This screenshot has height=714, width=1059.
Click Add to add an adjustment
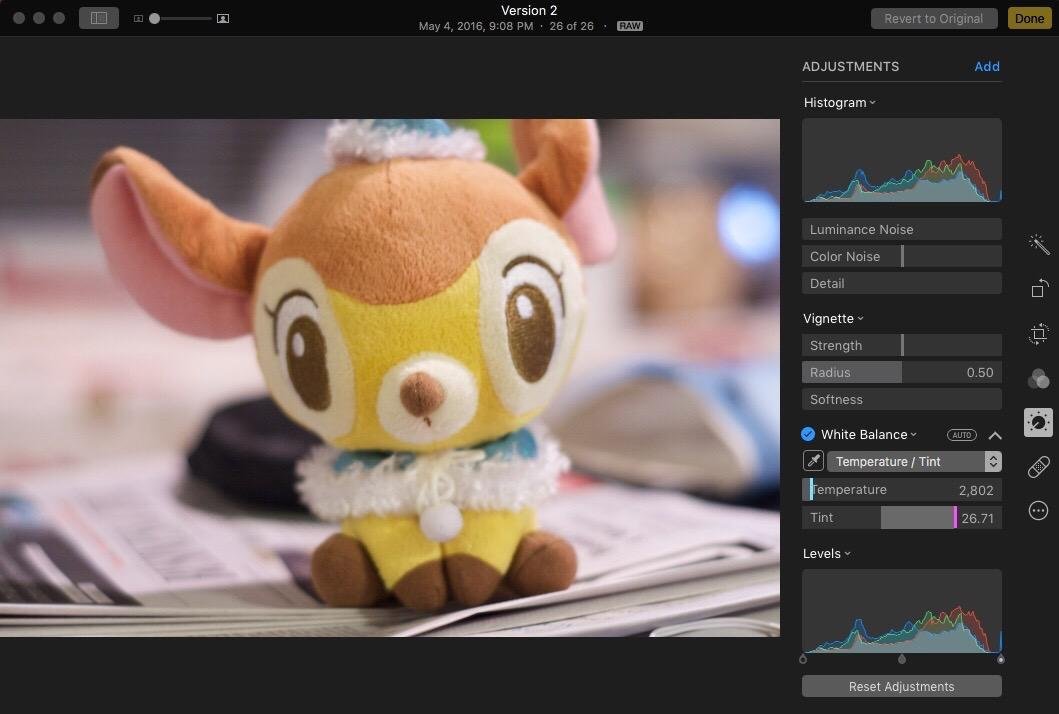click(x=987, y=66)
